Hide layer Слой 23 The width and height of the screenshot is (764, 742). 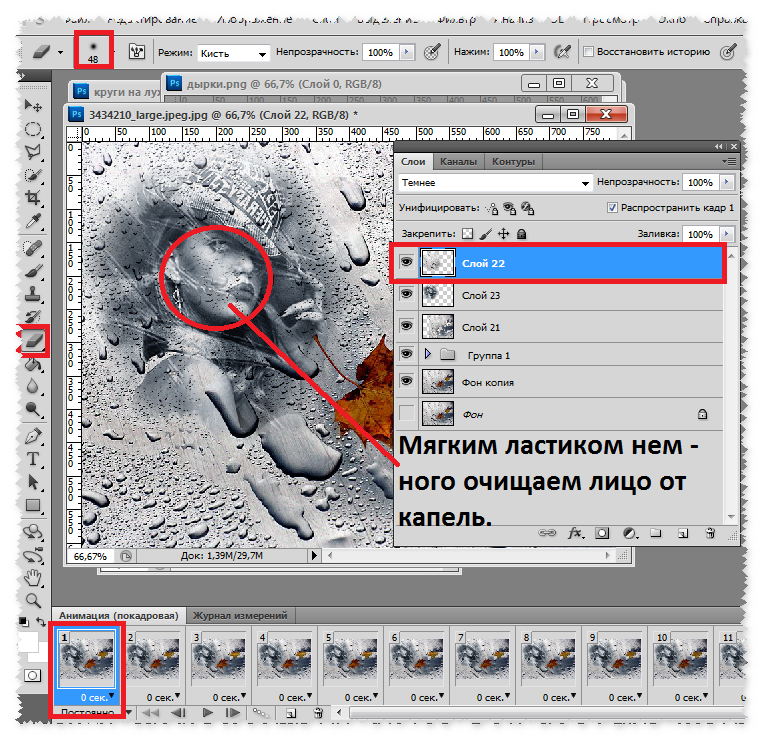pyautogui.click(x=406, y=294)
